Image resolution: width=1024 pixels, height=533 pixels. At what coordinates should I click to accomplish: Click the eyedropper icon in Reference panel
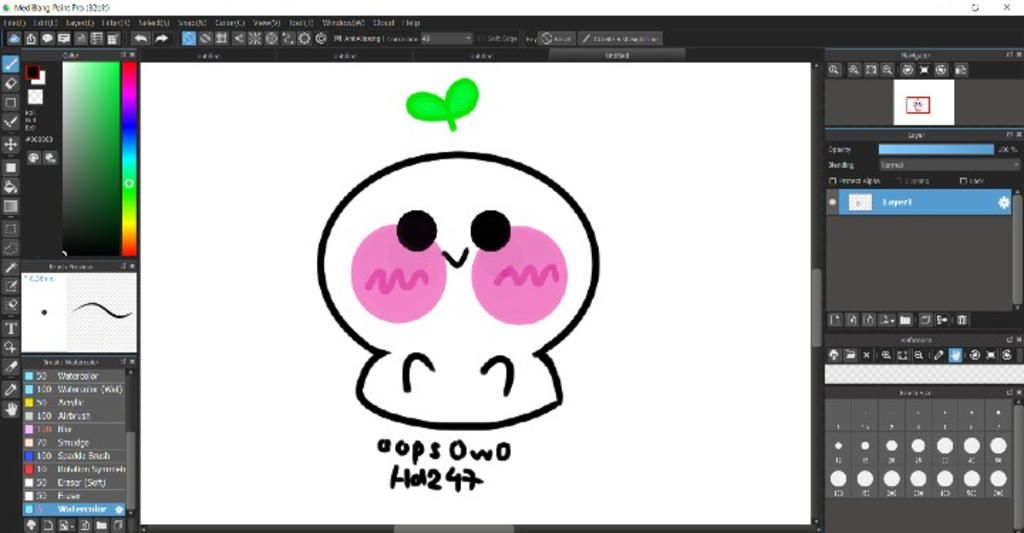[938, 355]
